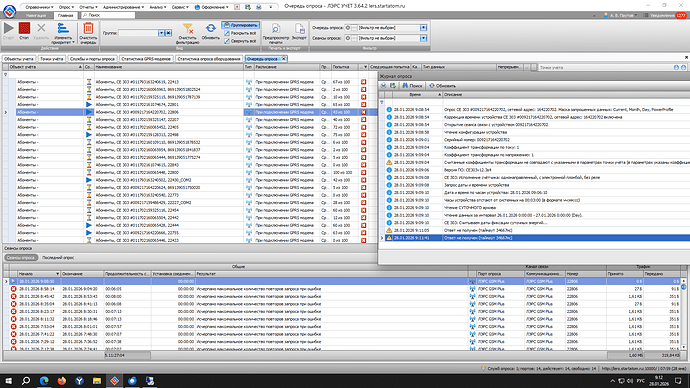Sort sessions by Начало column header
The width and height of the screenshot is (690, 388).
[x=38, y=274]
